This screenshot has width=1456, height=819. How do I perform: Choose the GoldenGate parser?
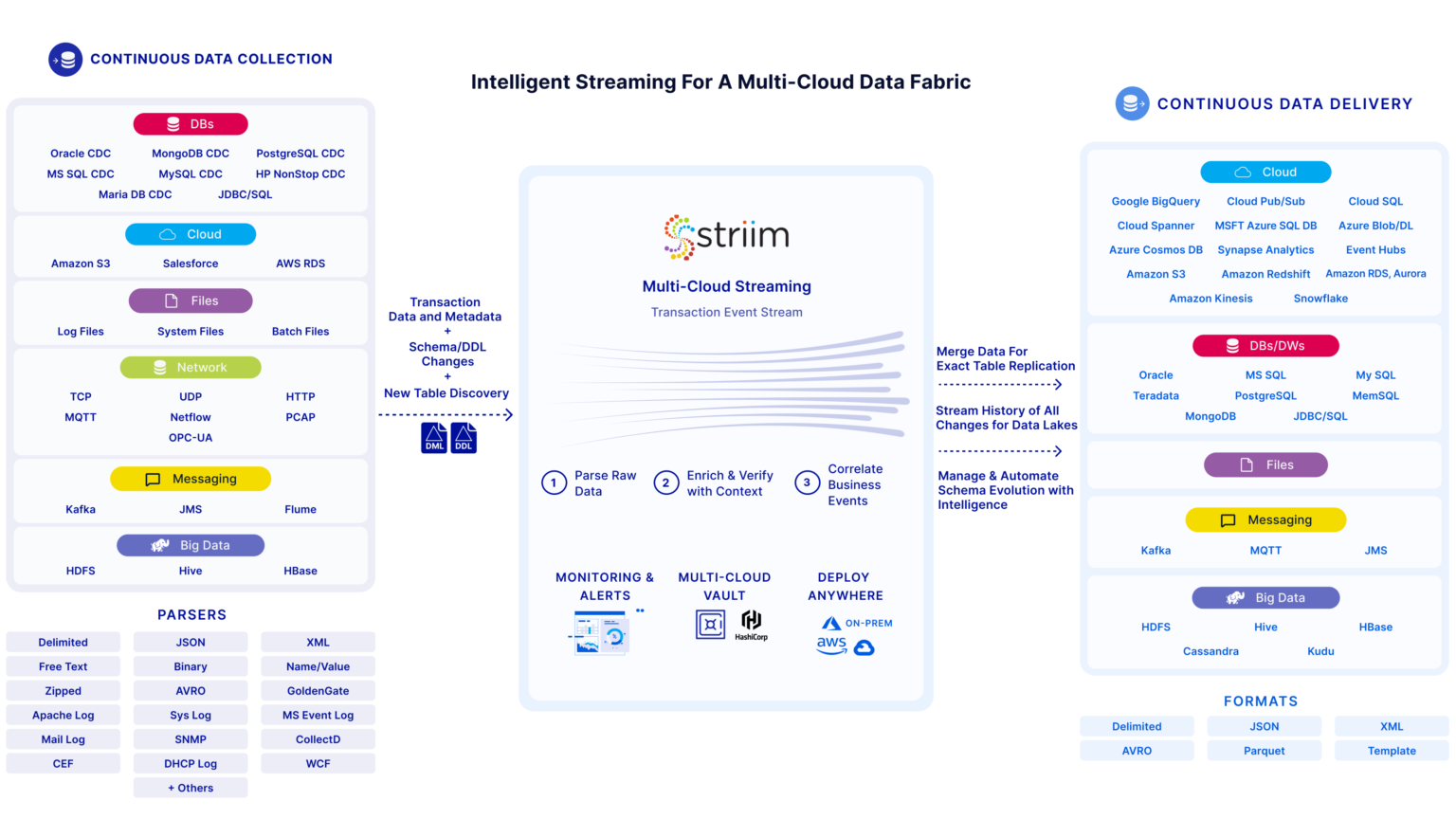tap(318, 691)
